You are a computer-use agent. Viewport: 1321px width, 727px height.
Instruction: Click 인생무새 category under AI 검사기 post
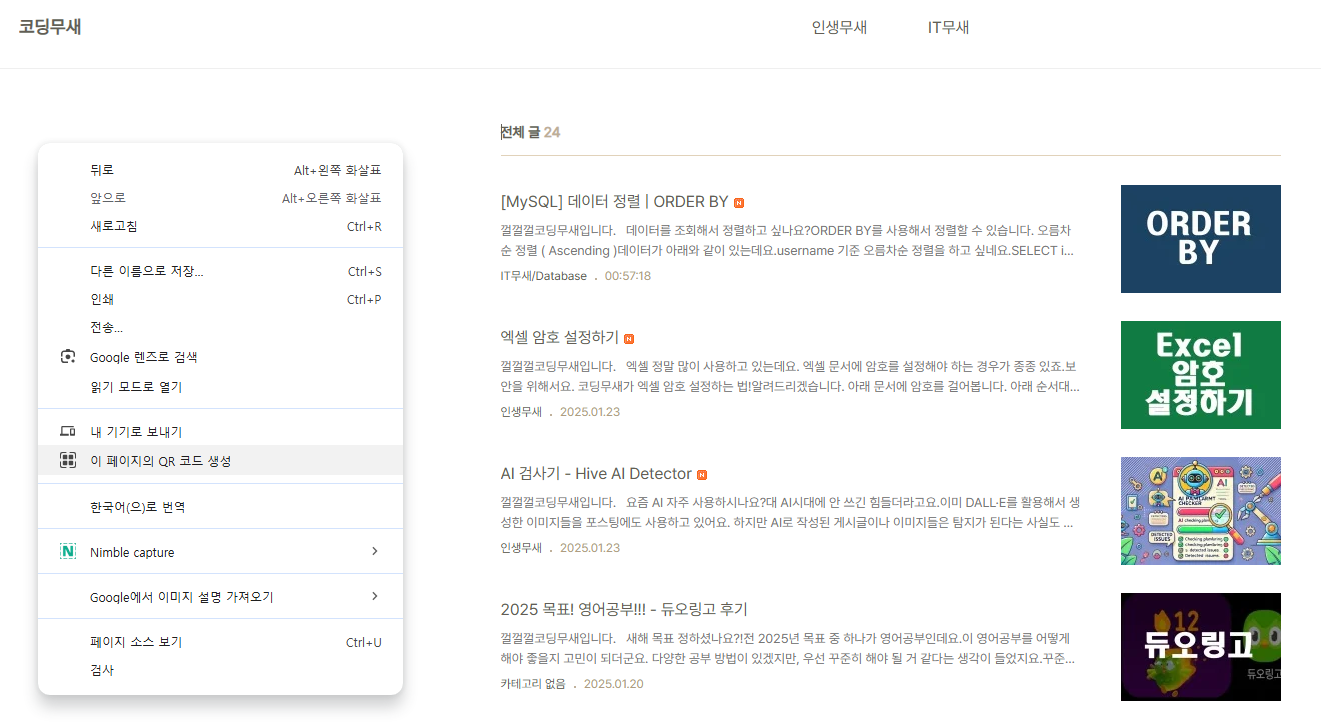pos(521,548)
